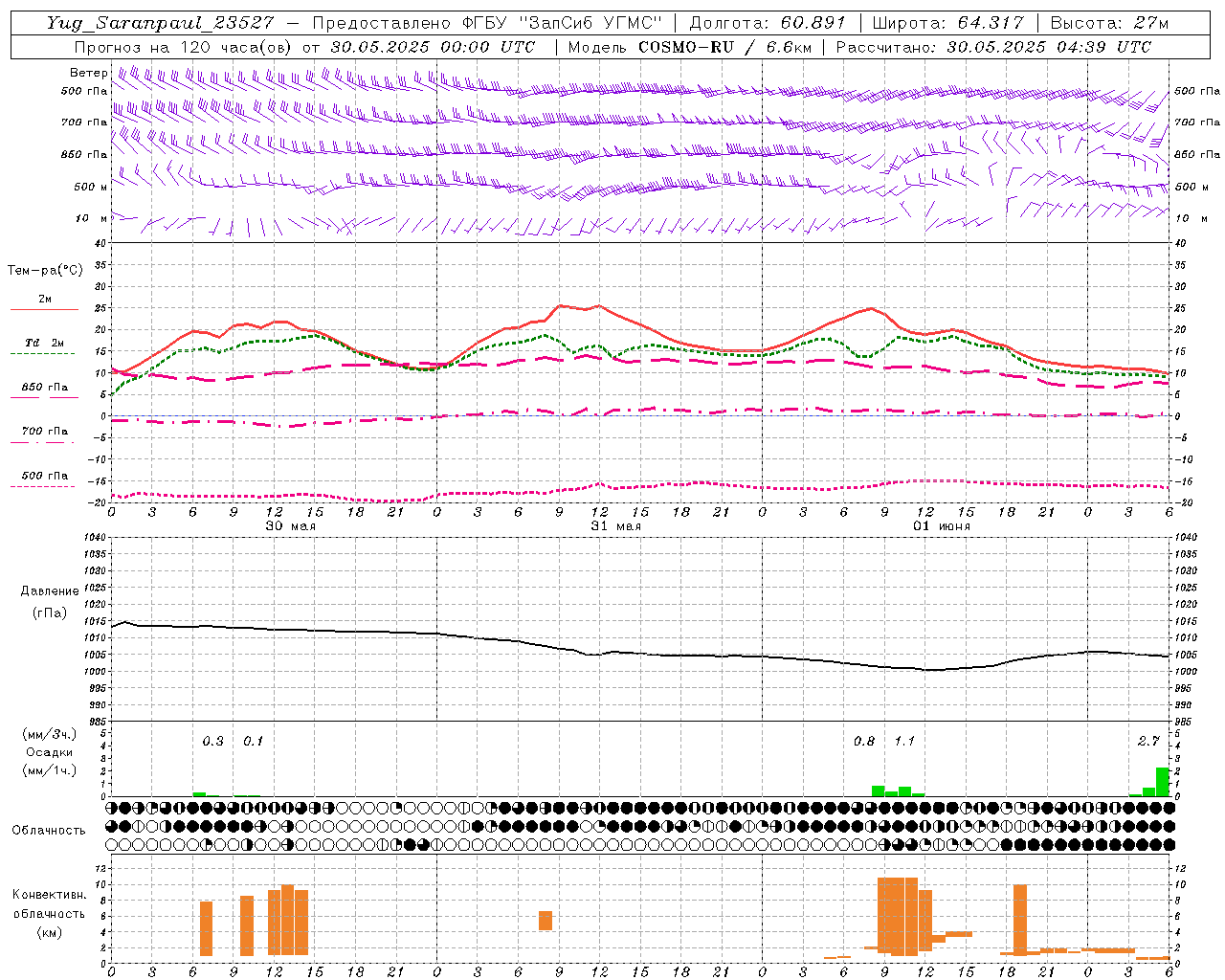Click the small orange convective bar on 31 мая
Viewport: 1225px width, 980px height.
(x=546, y=921)
